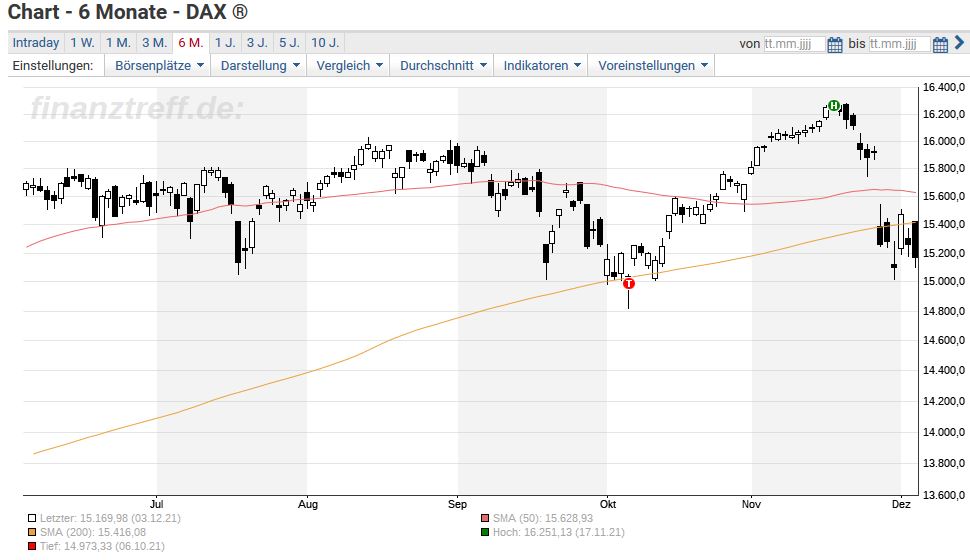Click 'Letzter: 15.169,98 (03.12.21)' legend text

click(110, 518)
